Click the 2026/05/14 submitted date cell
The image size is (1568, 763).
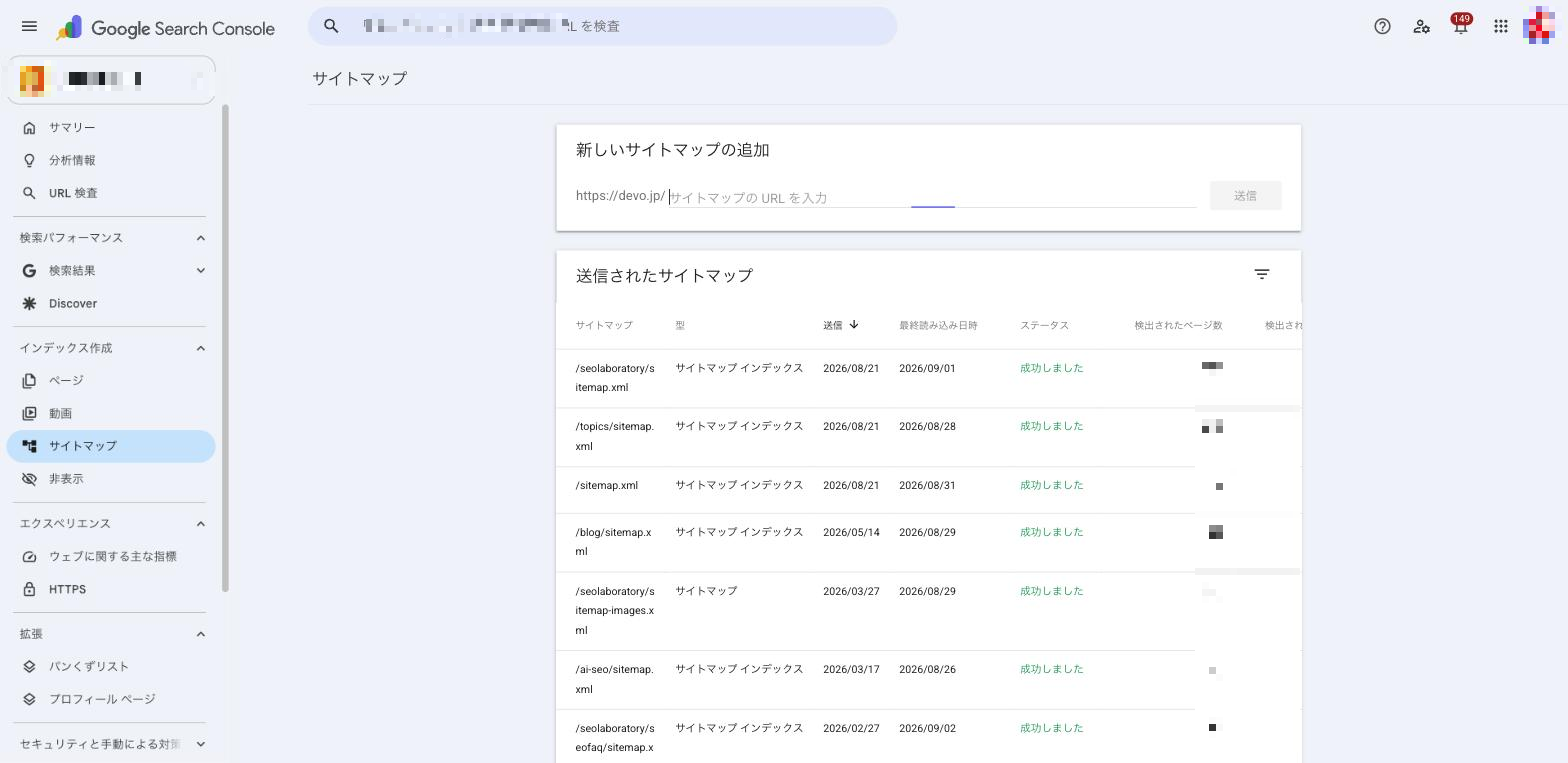click(851, 532)
